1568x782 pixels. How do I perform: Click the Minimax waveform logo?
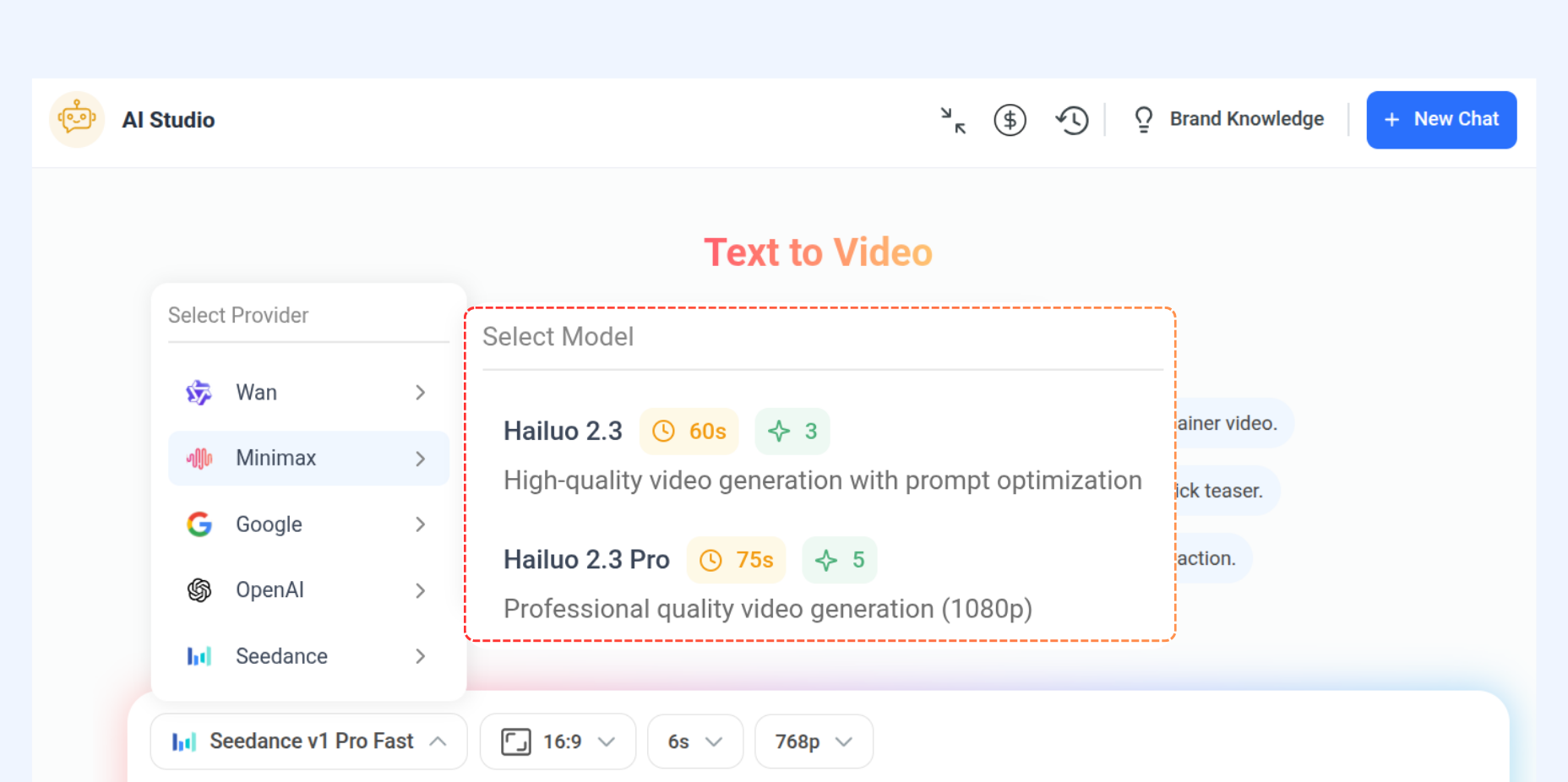[x=199, y=459]
